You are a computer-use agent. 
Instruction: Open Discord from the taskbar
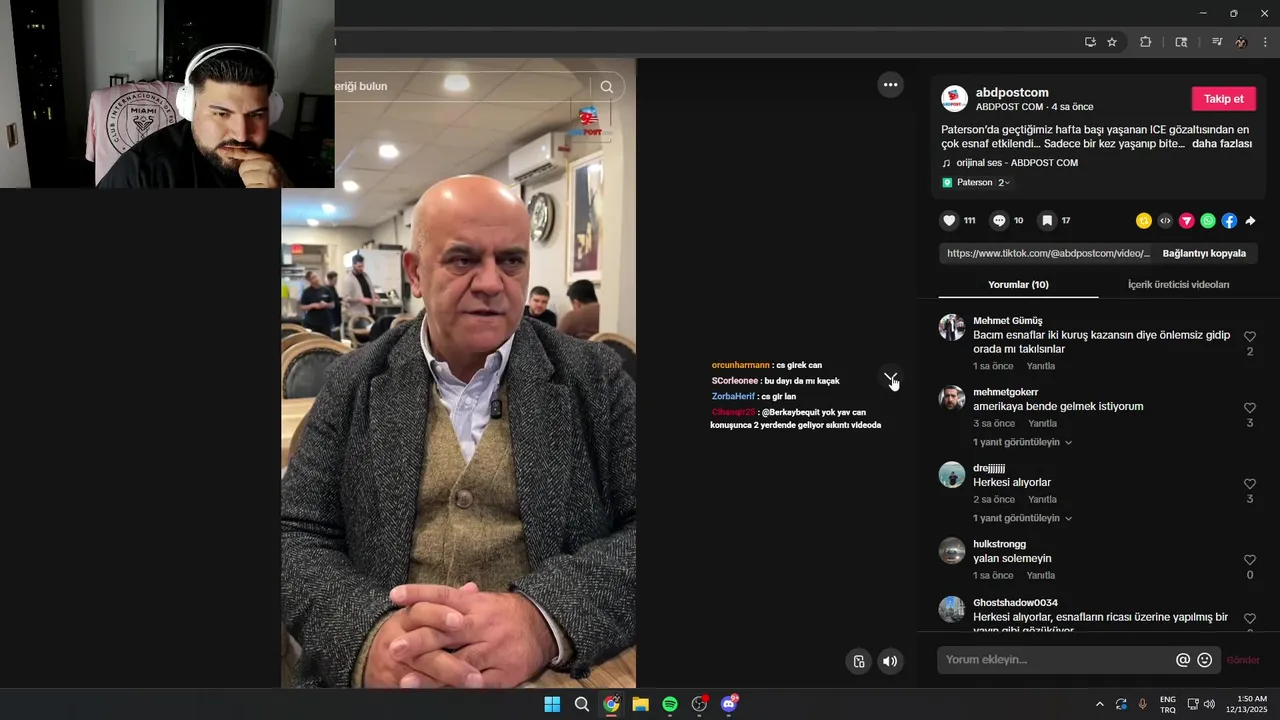pyautogui.click(x=730, y=704)
